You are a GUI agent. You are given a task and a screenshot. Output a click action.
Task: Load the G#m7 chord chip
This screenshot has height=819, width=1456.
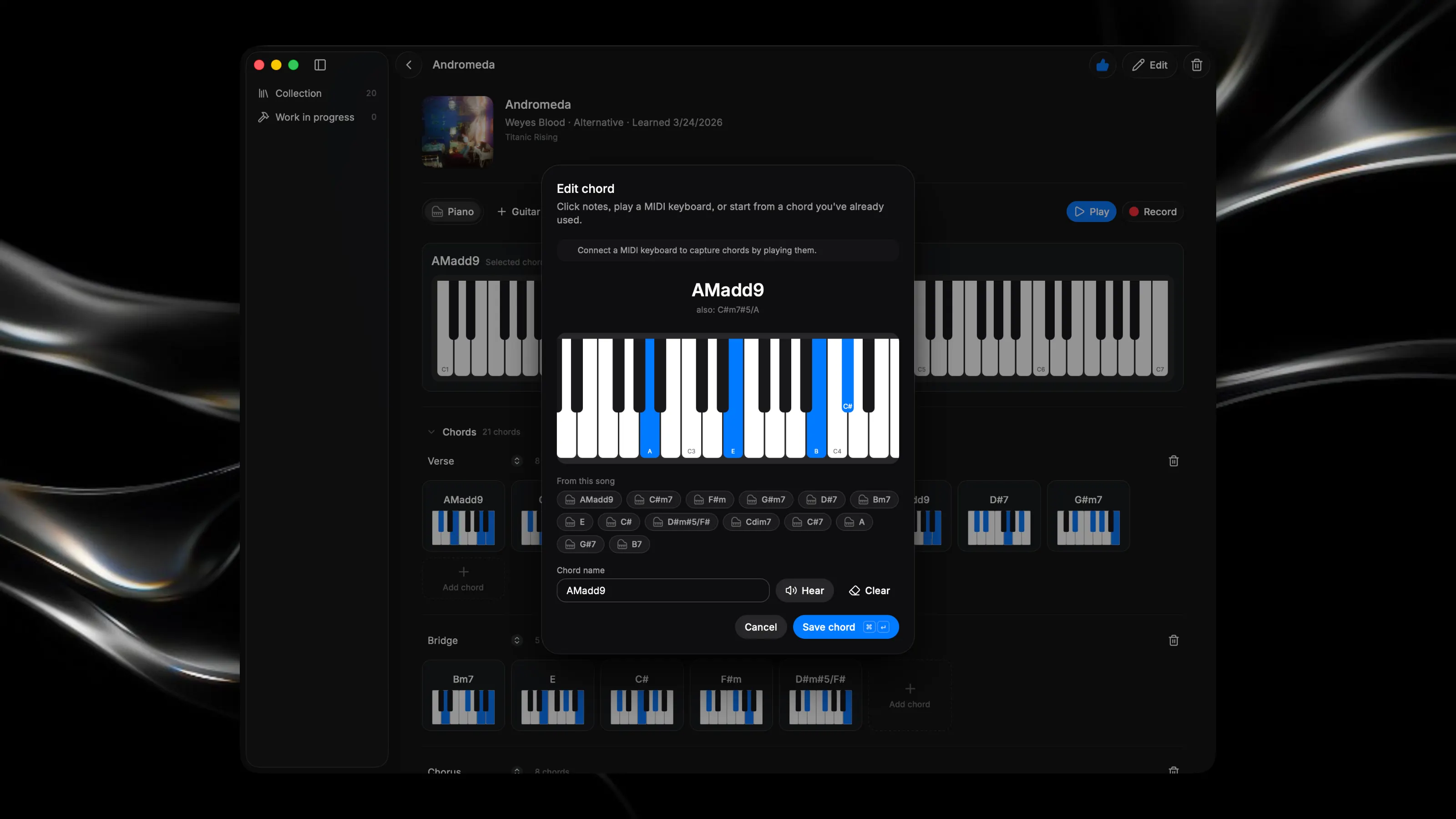click(766, 500)
